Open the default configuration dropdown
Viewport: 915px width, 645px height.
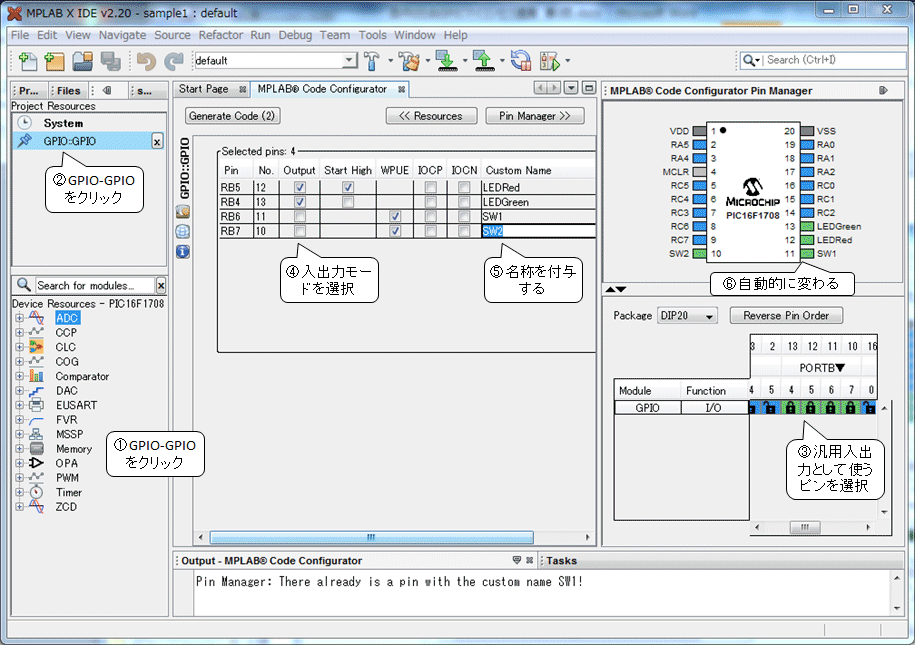[x=349, y=60]
